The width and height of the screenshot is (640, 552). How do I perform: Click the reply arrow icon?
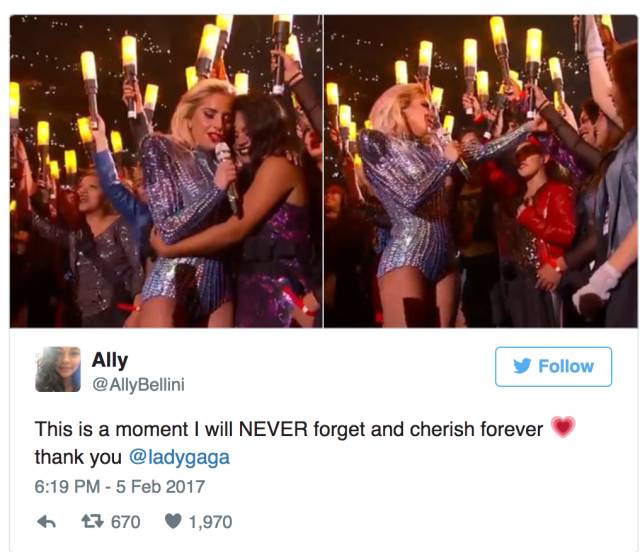[46, 522]
